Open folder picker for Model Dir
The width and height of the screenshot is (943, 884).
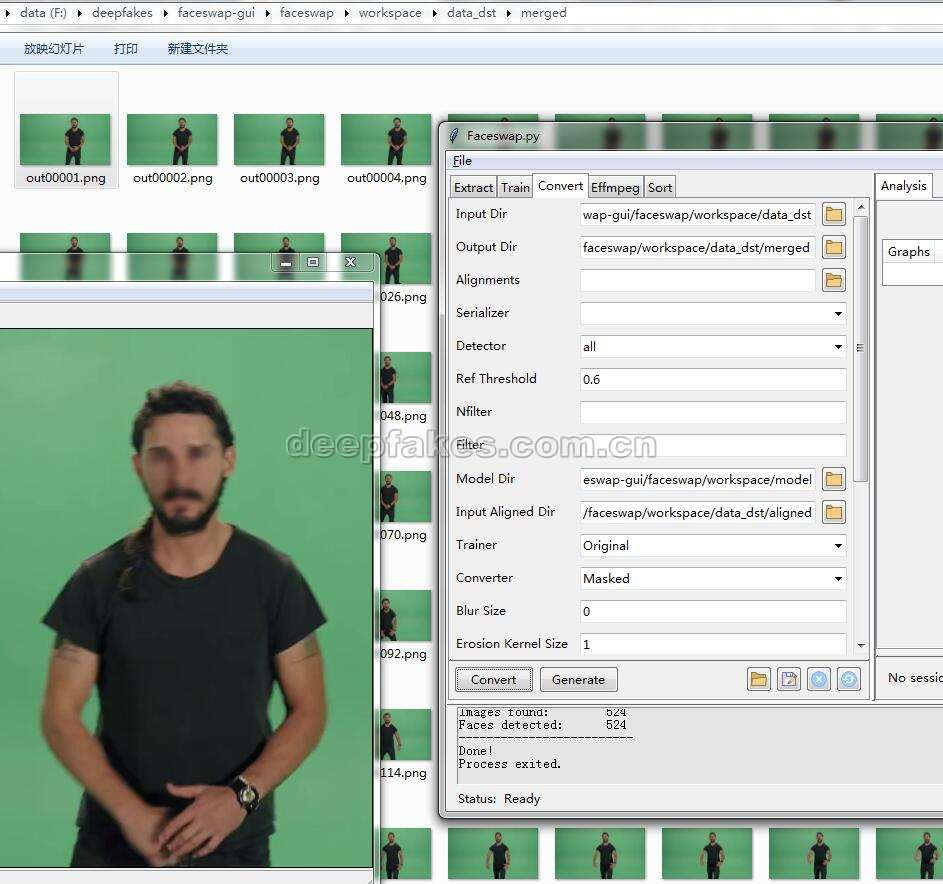point(833,479)
